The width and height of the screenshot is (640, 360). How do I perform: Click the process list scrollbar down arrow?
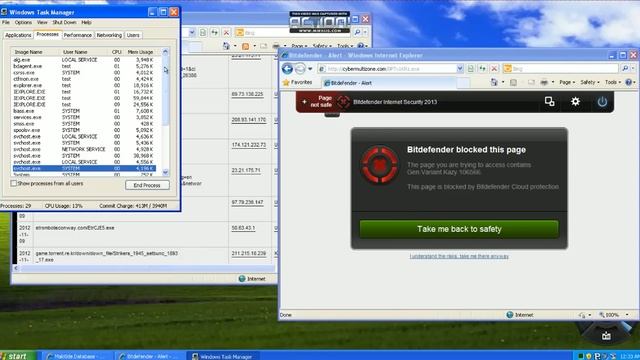tap(165, 172)
